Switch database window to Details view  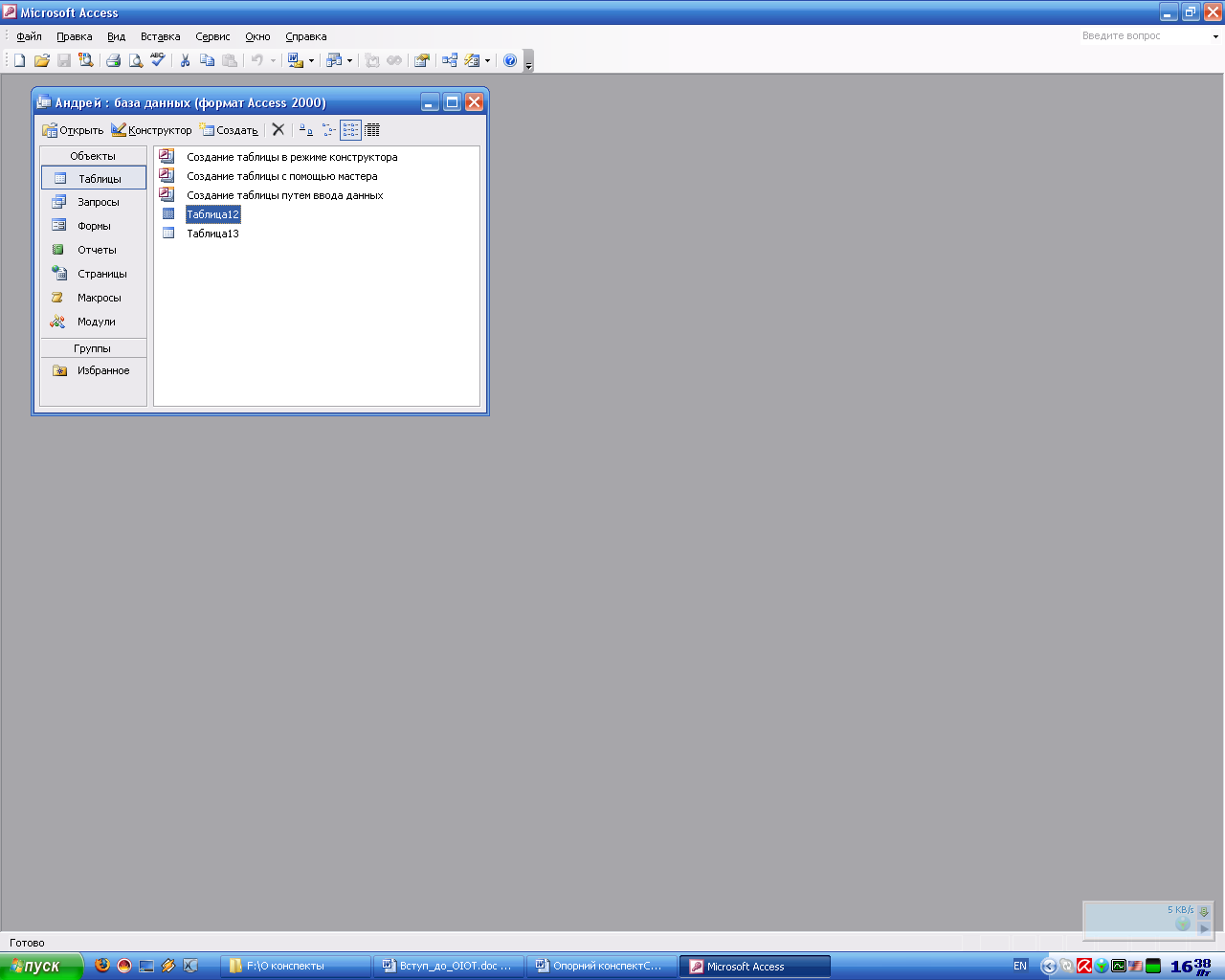click(x=372, y=129)
